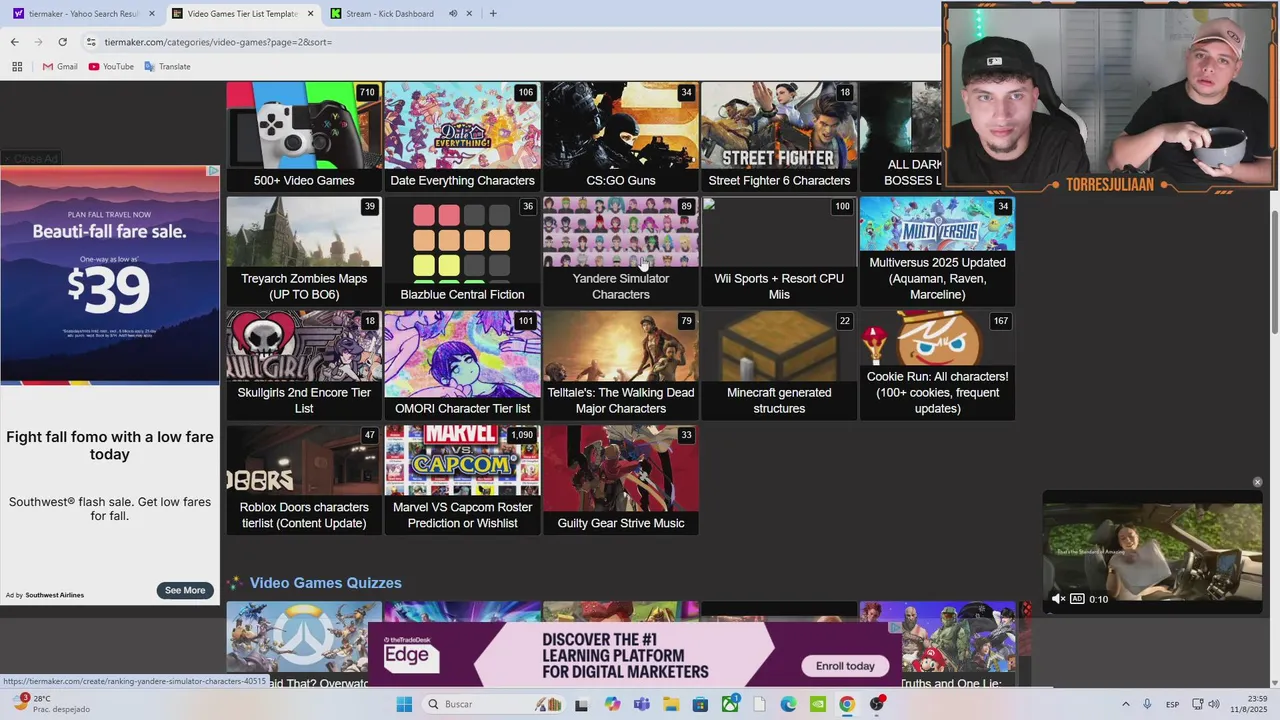Viewport: 1280px width, 720px height.
Task: Click the page vertical scrollbar thumb
Action: point(1274,273)
